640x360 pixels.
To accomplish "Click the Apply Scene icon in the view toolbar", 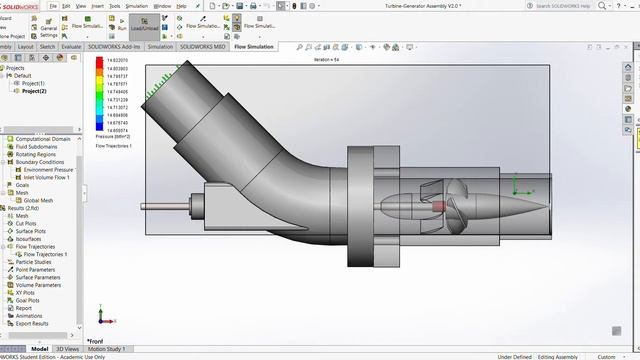I will pyautogui.click(x=396, y=47).
